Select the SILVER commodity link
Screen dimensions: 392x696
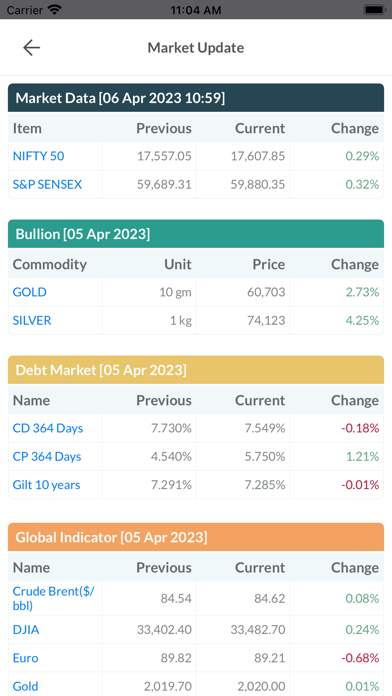(x=32, y=320)
